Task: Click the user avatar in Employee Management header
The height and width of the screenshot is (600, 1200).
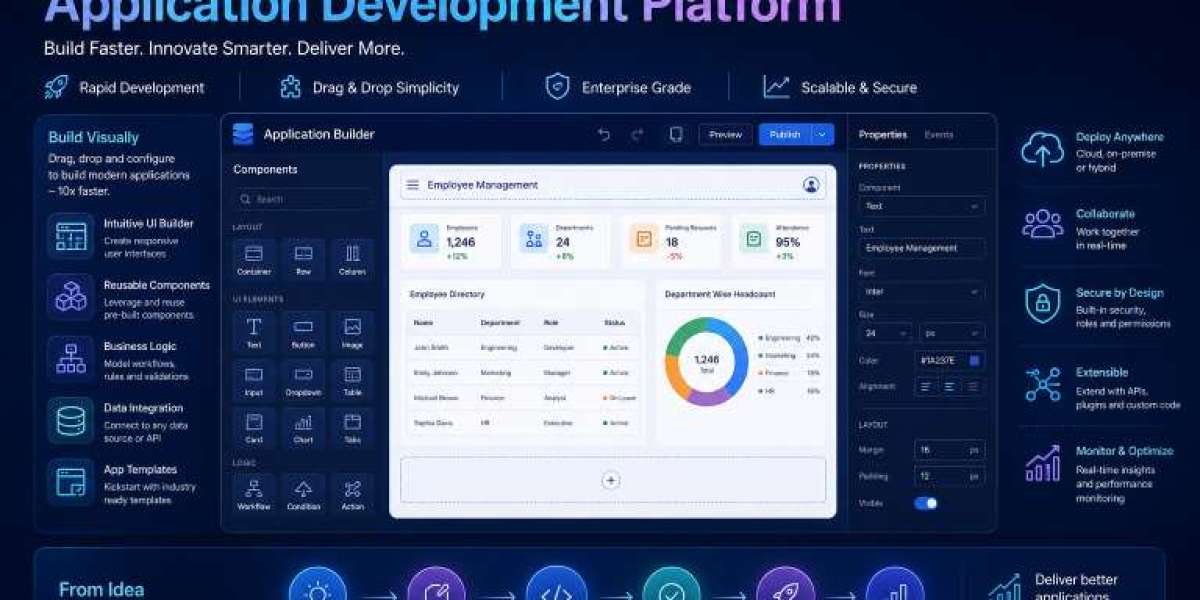Action: point(811,185)
